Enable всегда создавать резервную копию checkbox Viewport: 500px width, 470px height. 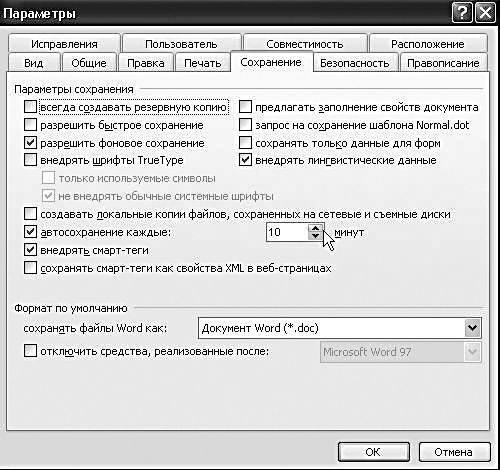30,107
